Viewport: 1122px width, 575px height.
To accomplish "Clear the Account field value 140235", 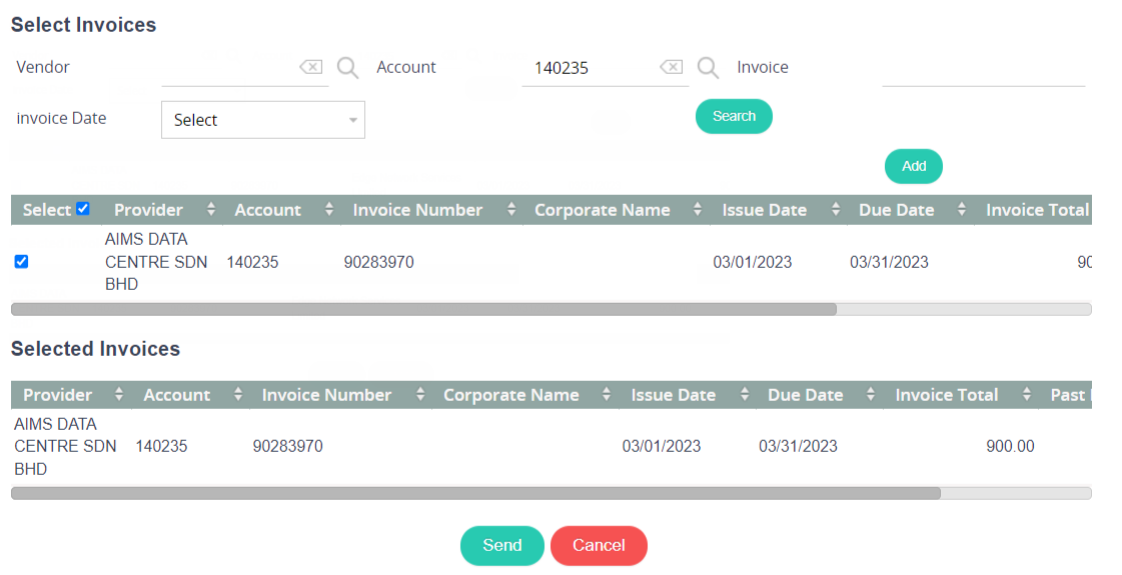I will click(x=671, y=67).
